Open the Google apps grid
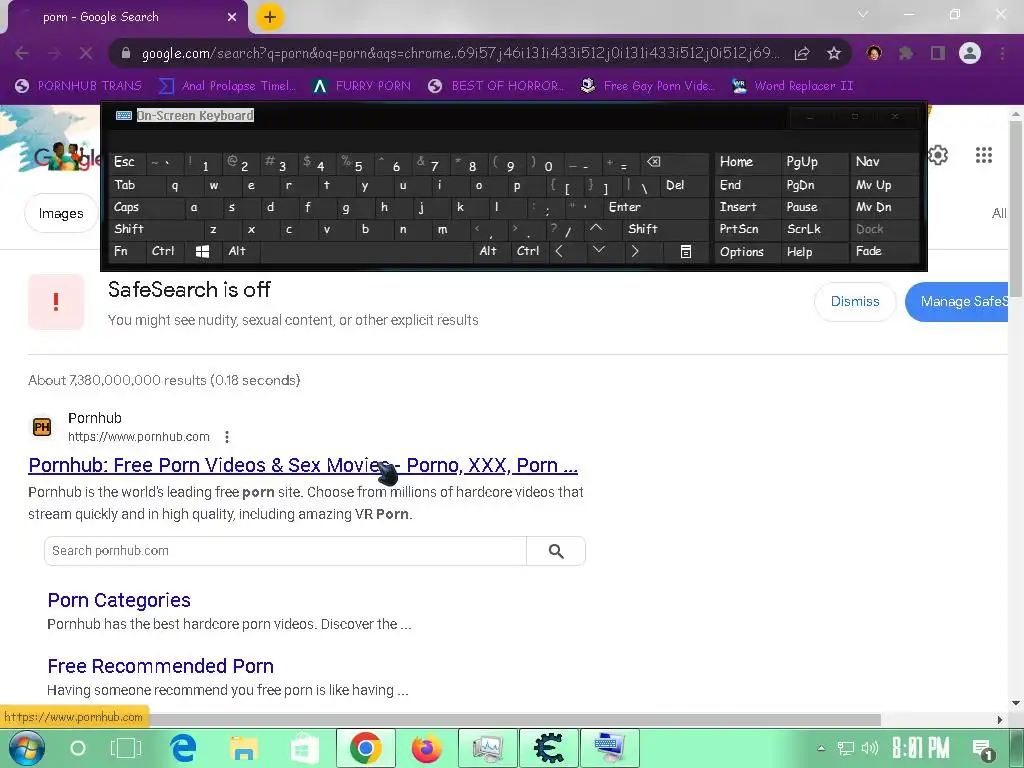Screen dimensions: 1024x768 coord(984,155)
